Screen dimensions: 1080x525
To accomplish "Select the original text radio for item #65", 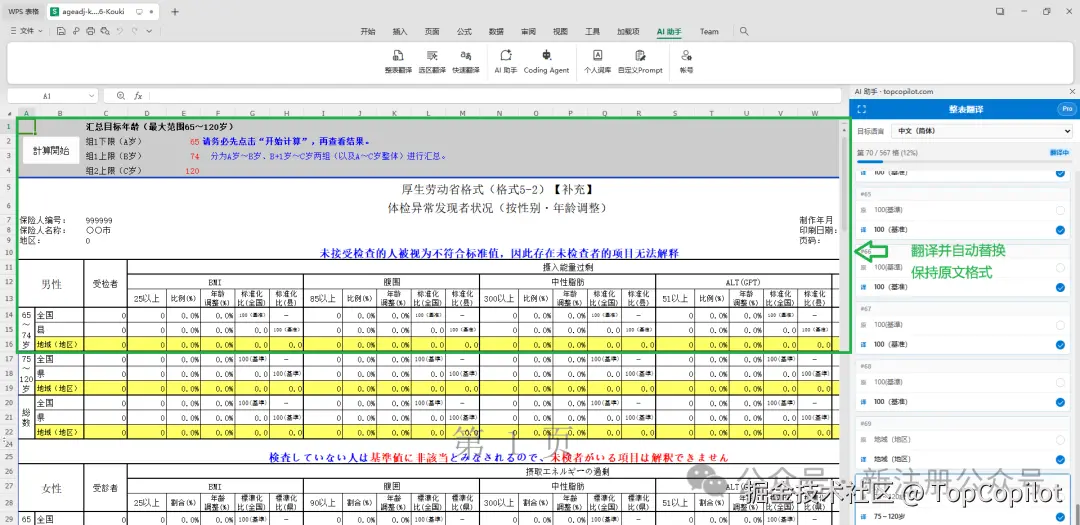I will pyautogui.click(x=1060, y=210).
